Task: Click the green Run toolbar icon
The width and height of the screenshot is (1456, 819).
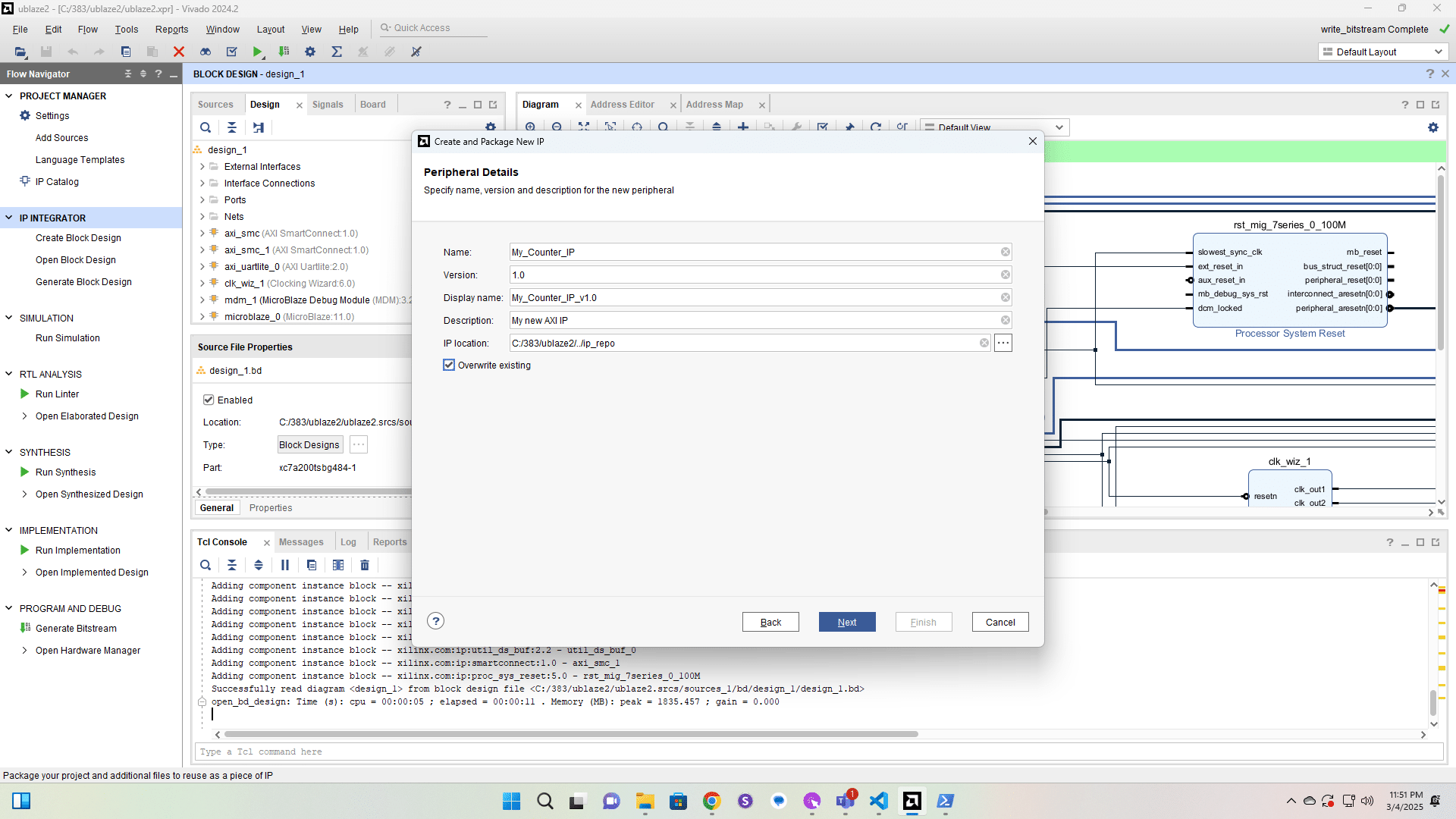Action: 258,52
